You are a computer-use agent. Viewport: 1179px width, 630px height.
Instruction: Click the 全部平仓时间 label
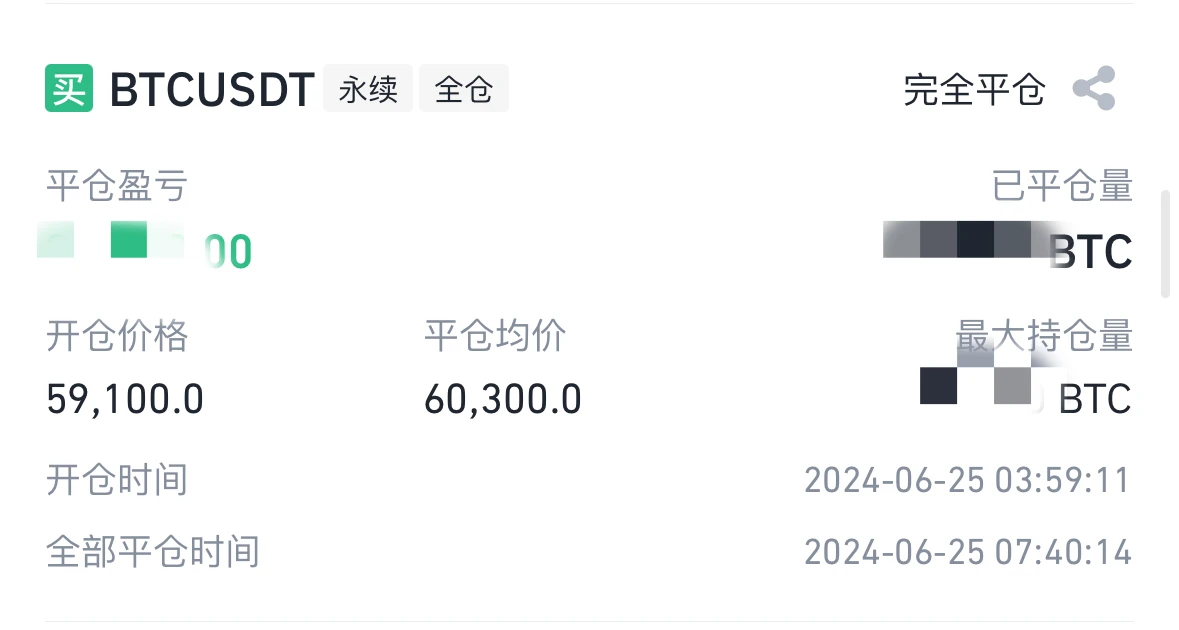pyautogui.click(x=153, y=552)
